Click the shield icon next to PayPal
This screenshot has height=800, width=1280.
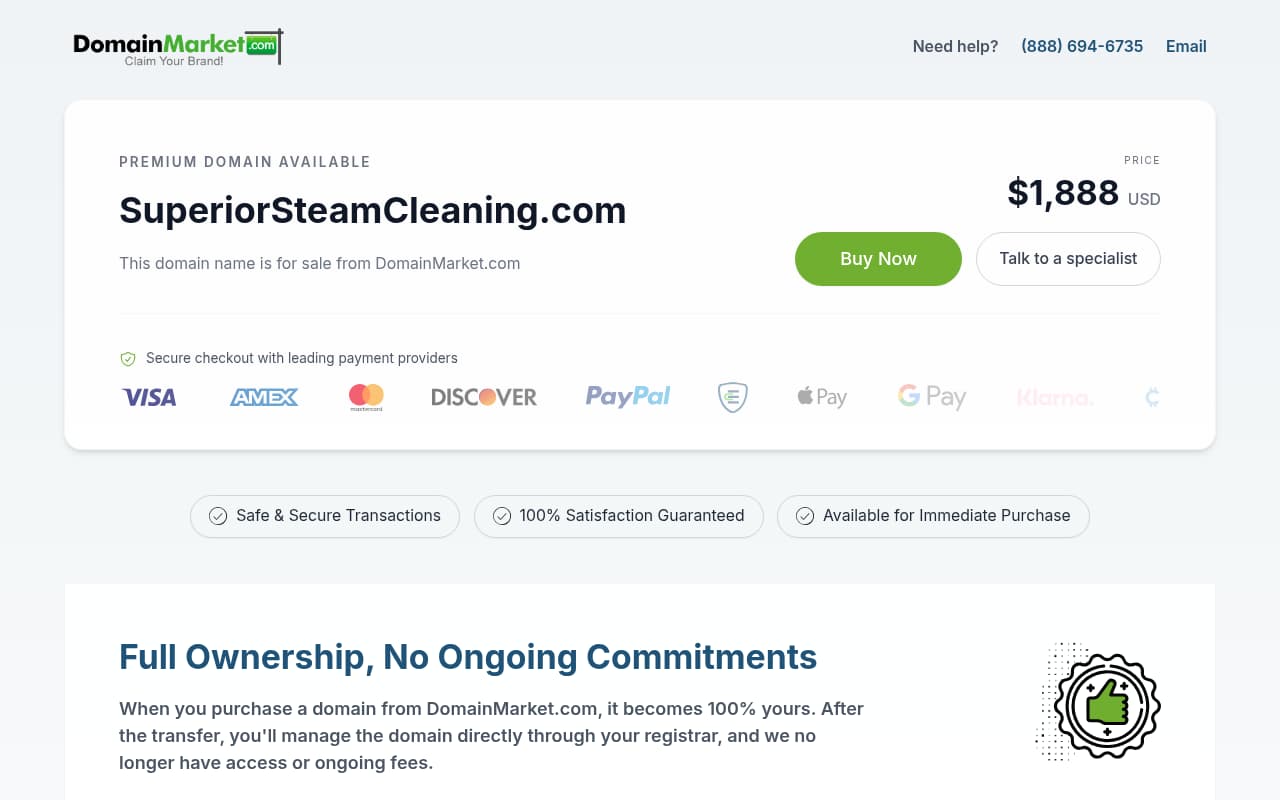[x=732, y=397]
